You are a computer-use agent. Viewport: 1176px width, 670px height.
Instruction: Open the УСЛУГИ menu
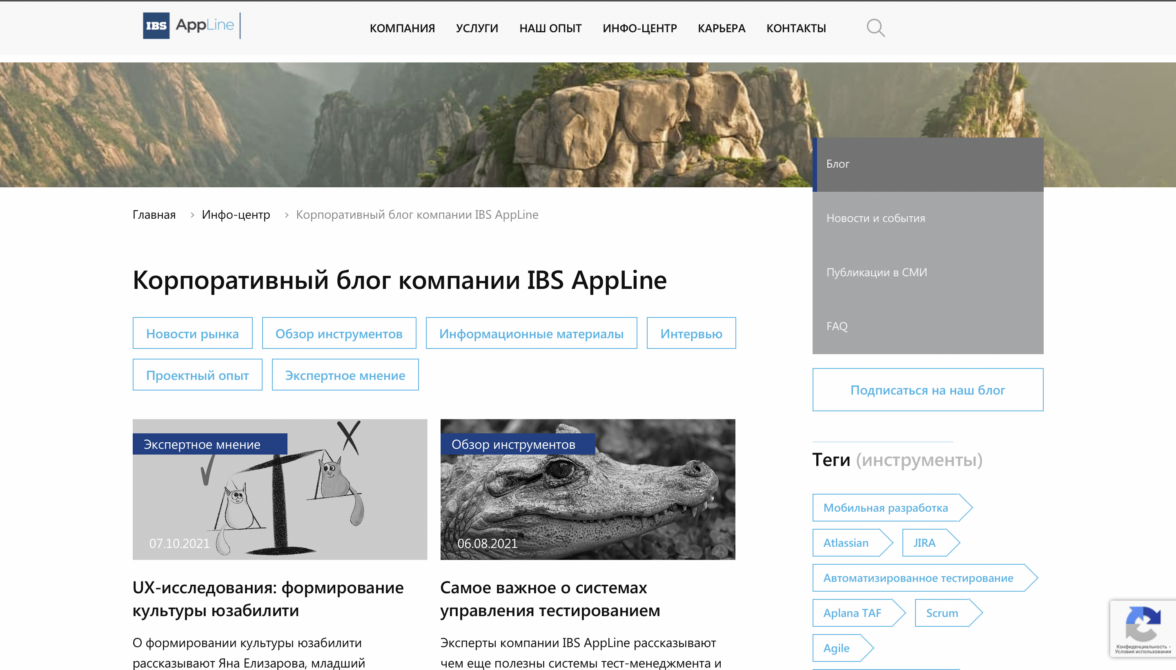(477, 29)
